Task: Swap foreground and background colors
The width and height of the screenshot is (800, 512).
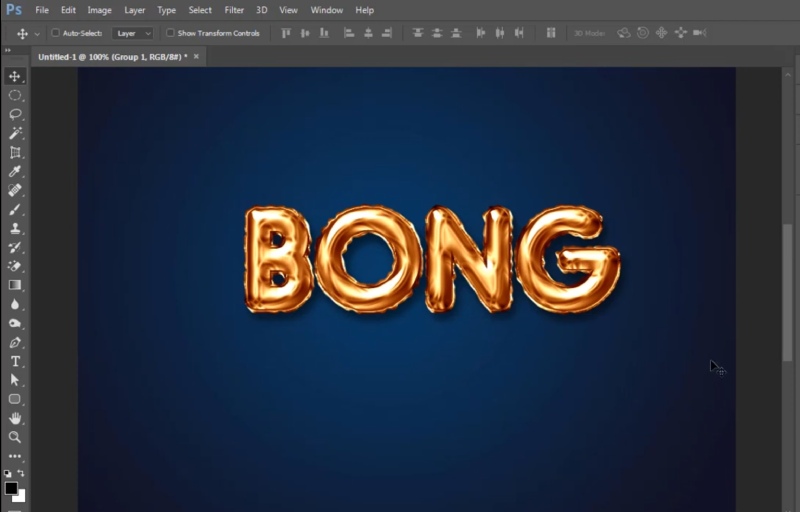Action: [22, 473]
